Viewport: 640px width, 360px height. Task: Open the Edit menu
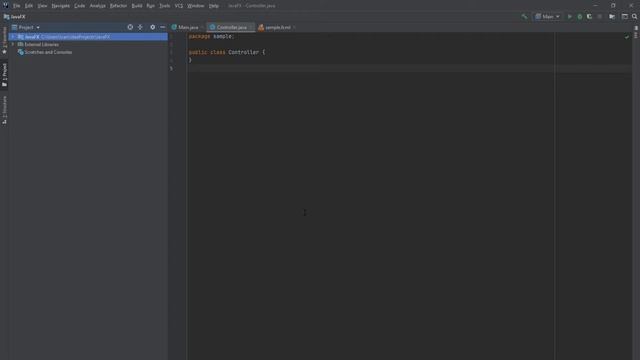pos(29,6)
